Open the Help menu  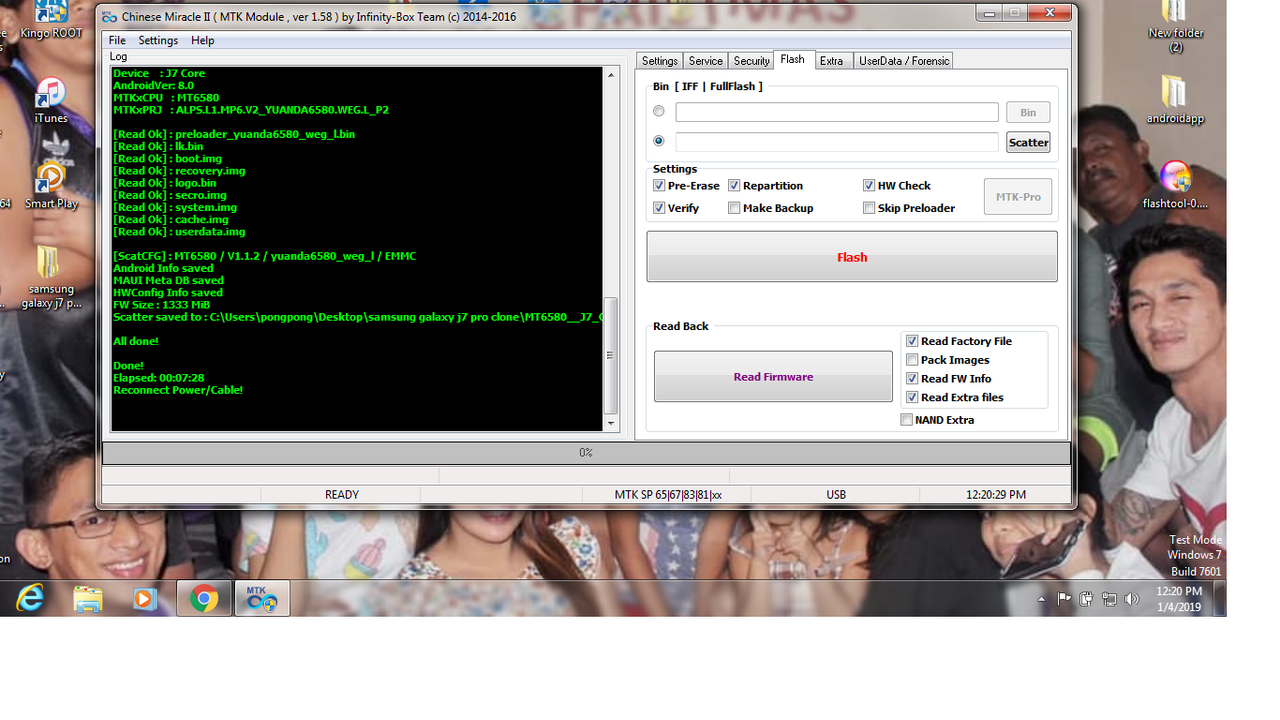click(202, 40)
